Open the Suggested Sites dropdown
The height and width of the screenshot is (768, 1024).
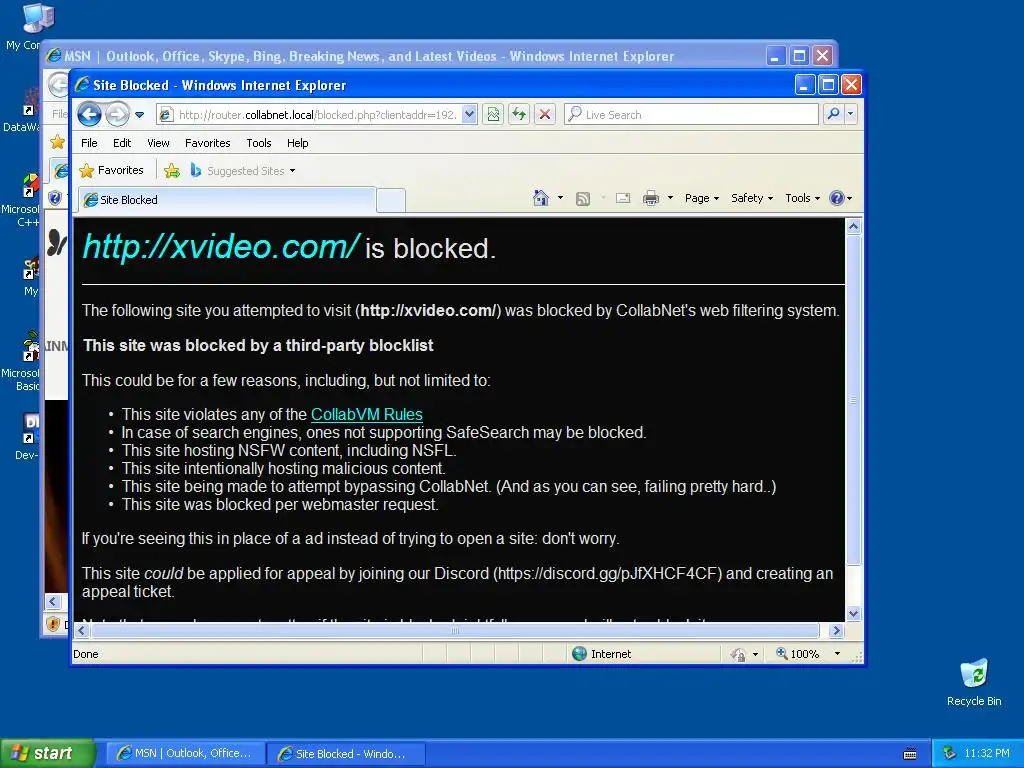click(x=243, y=171)
